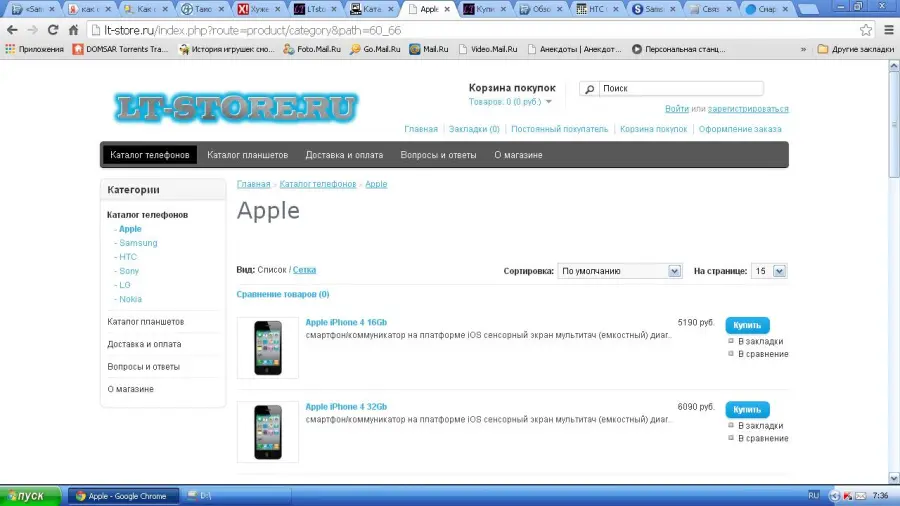This screenshot has height=506, width=900.
Task: Open the Приложения apps bookmark
Action: [x=34, y=49]
